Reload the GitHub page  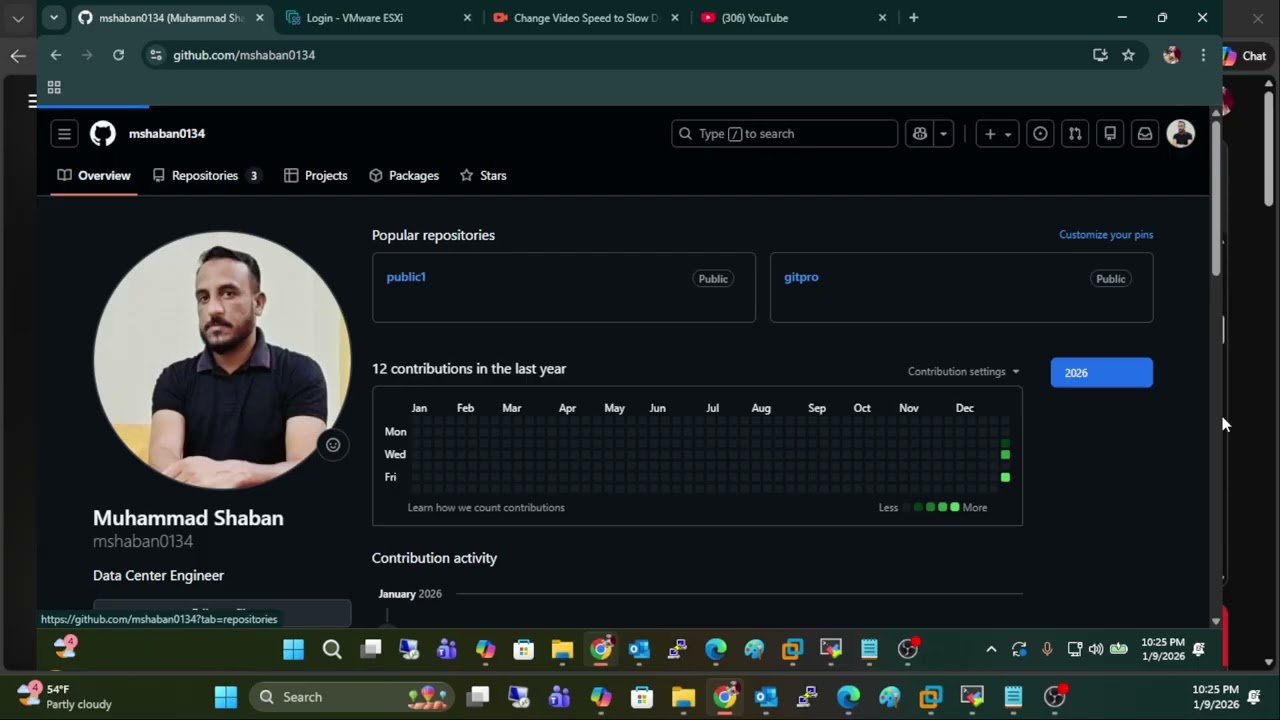[x=118, y=55]
